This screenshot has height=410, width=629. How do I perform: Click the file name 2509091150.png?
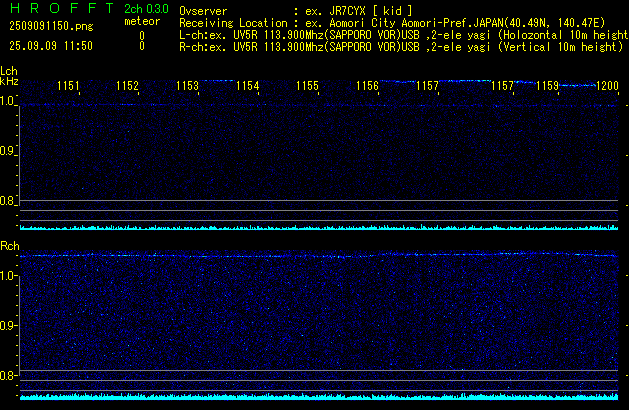pos(51,26)
